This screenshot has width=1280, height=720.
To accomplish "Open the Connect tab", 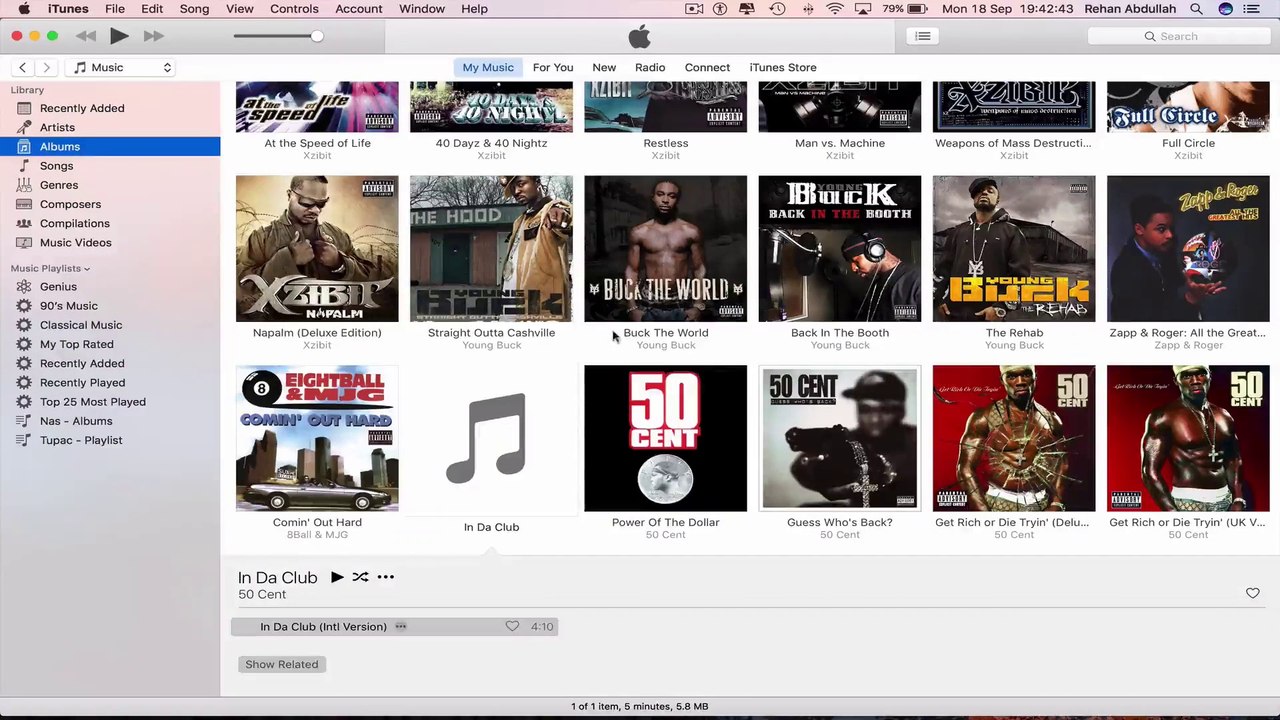I will coord(707,67).
